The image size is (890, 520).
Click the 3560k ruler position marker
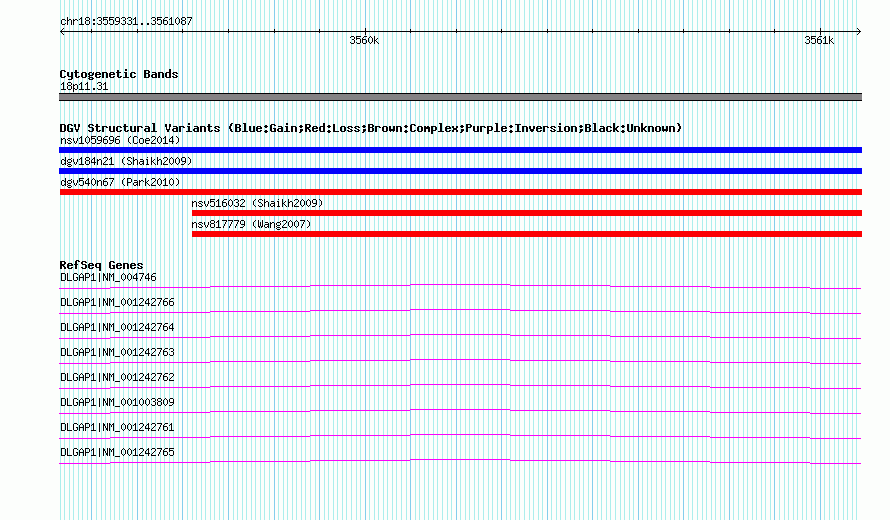click(x=364, y=40)
